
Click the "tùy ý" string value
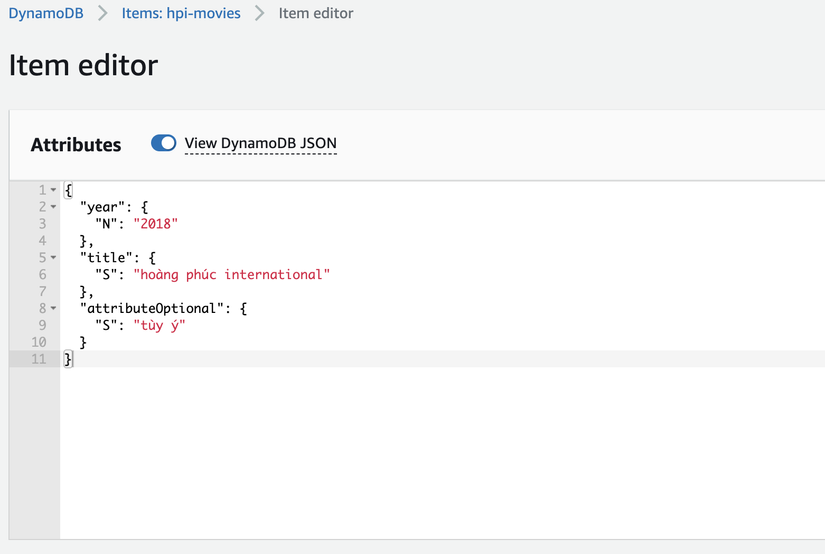159,325
